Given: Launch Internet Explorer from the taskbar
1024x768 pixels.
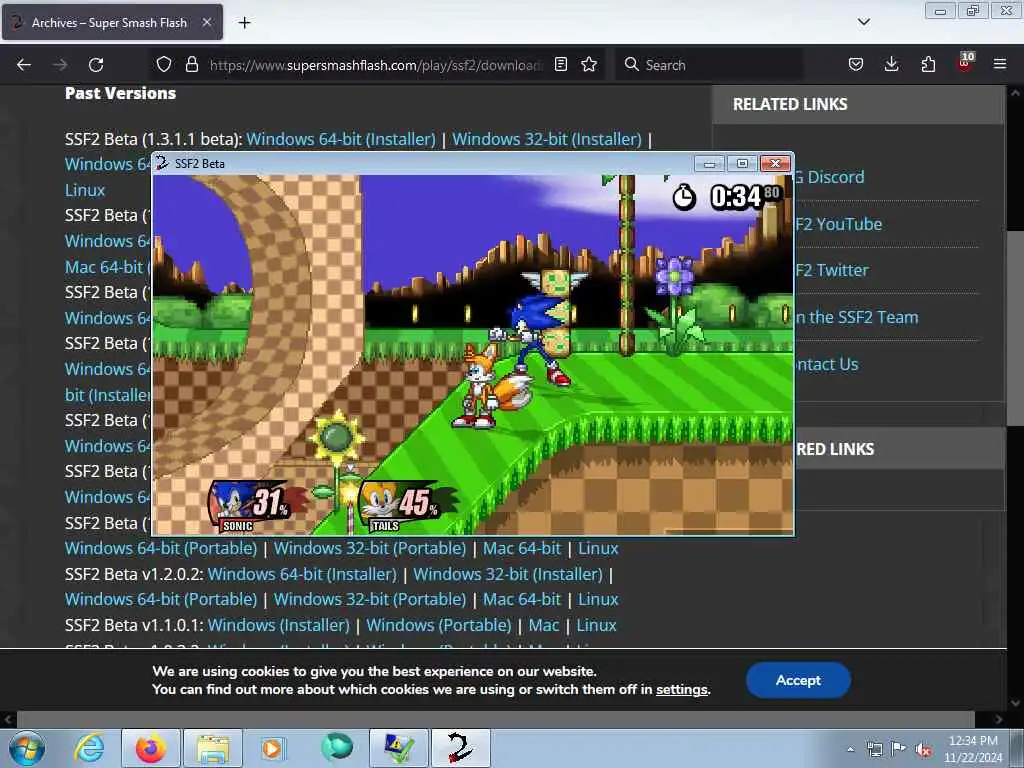Looking at the screenshot, I should pyautogui.click(x=89, y=748).
